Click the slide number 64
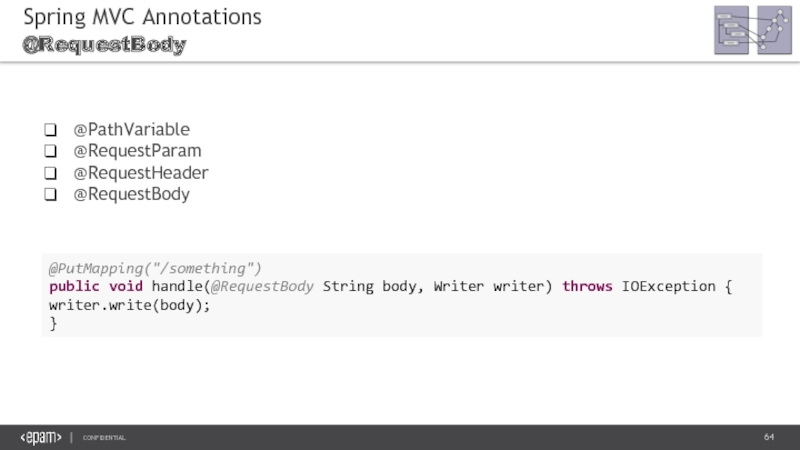This screenshot has width=800, height=450. [x=769, y=438]
